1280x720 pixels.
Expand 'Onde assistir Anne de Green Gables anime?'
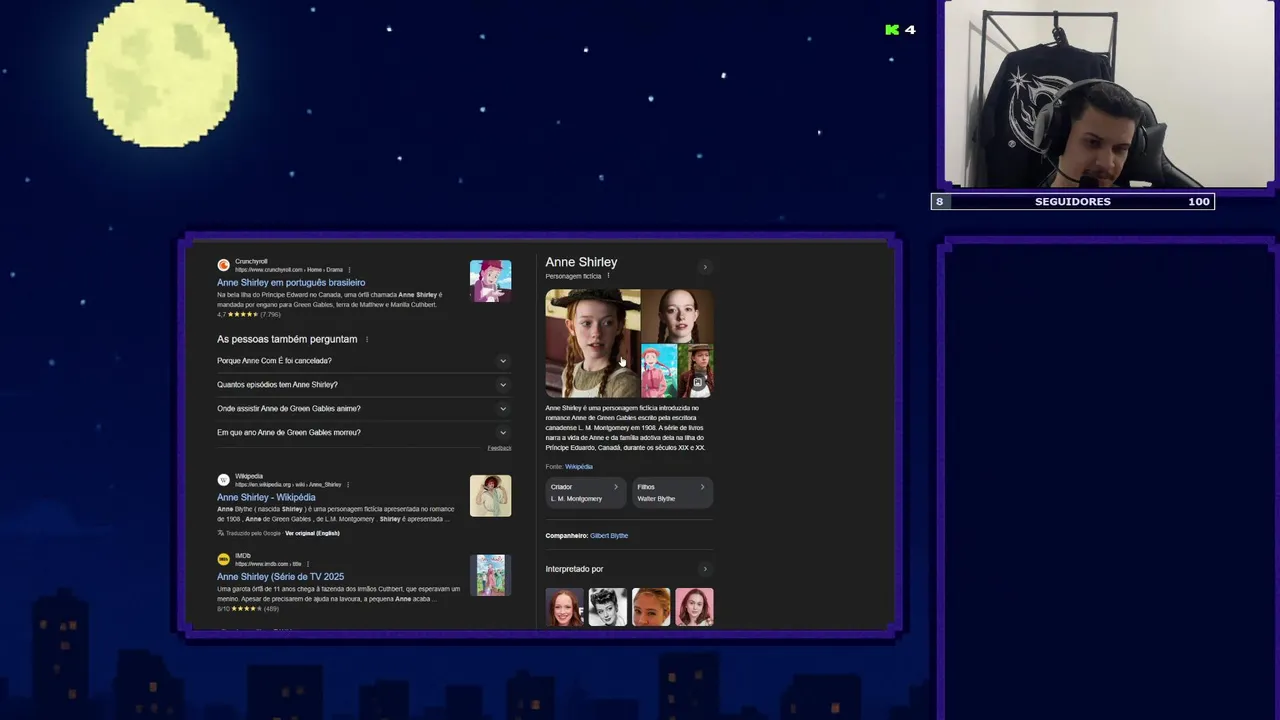[x=364, y=409]
